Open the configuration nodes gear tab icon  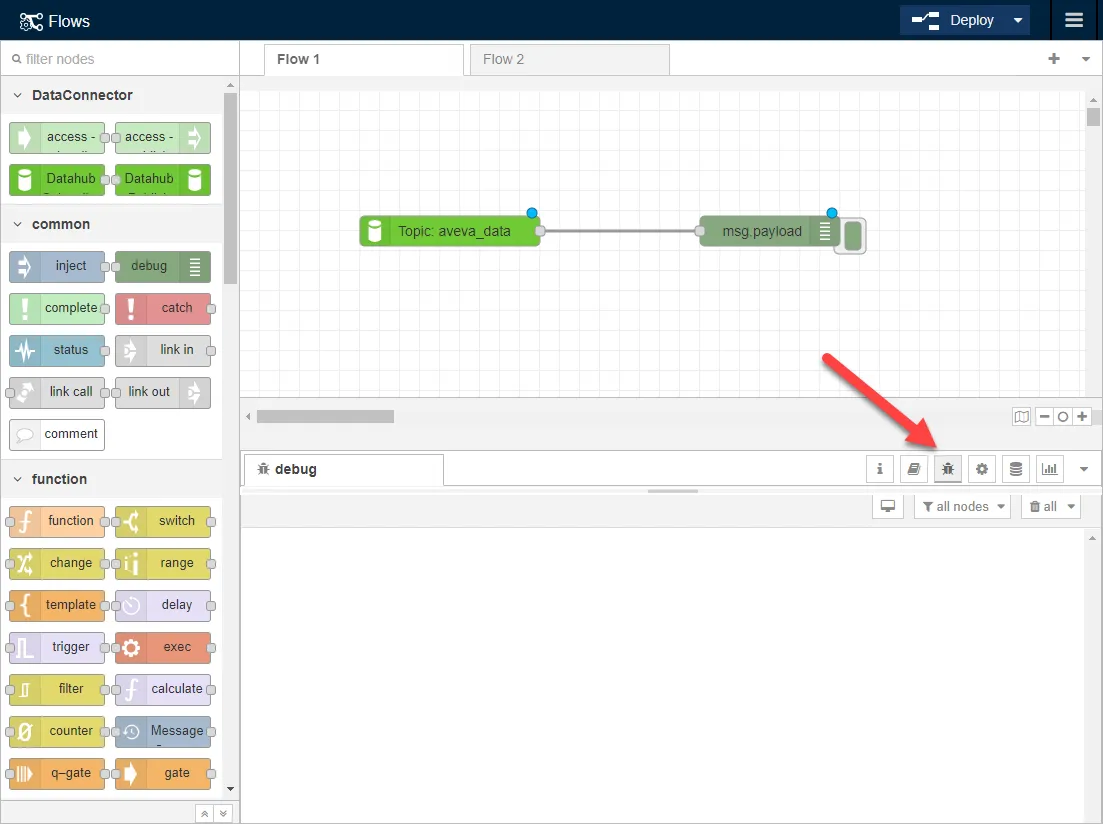click(981, 469)
